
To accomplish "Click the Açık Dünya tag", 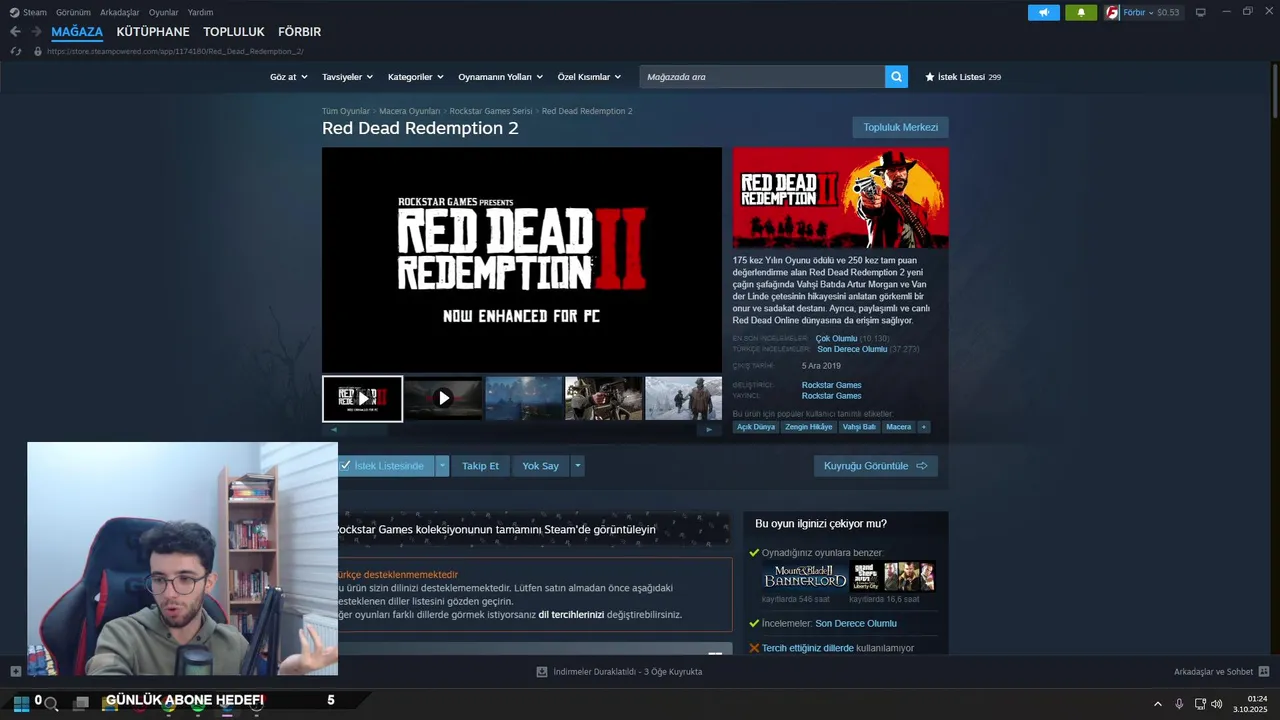I will 756,427.
